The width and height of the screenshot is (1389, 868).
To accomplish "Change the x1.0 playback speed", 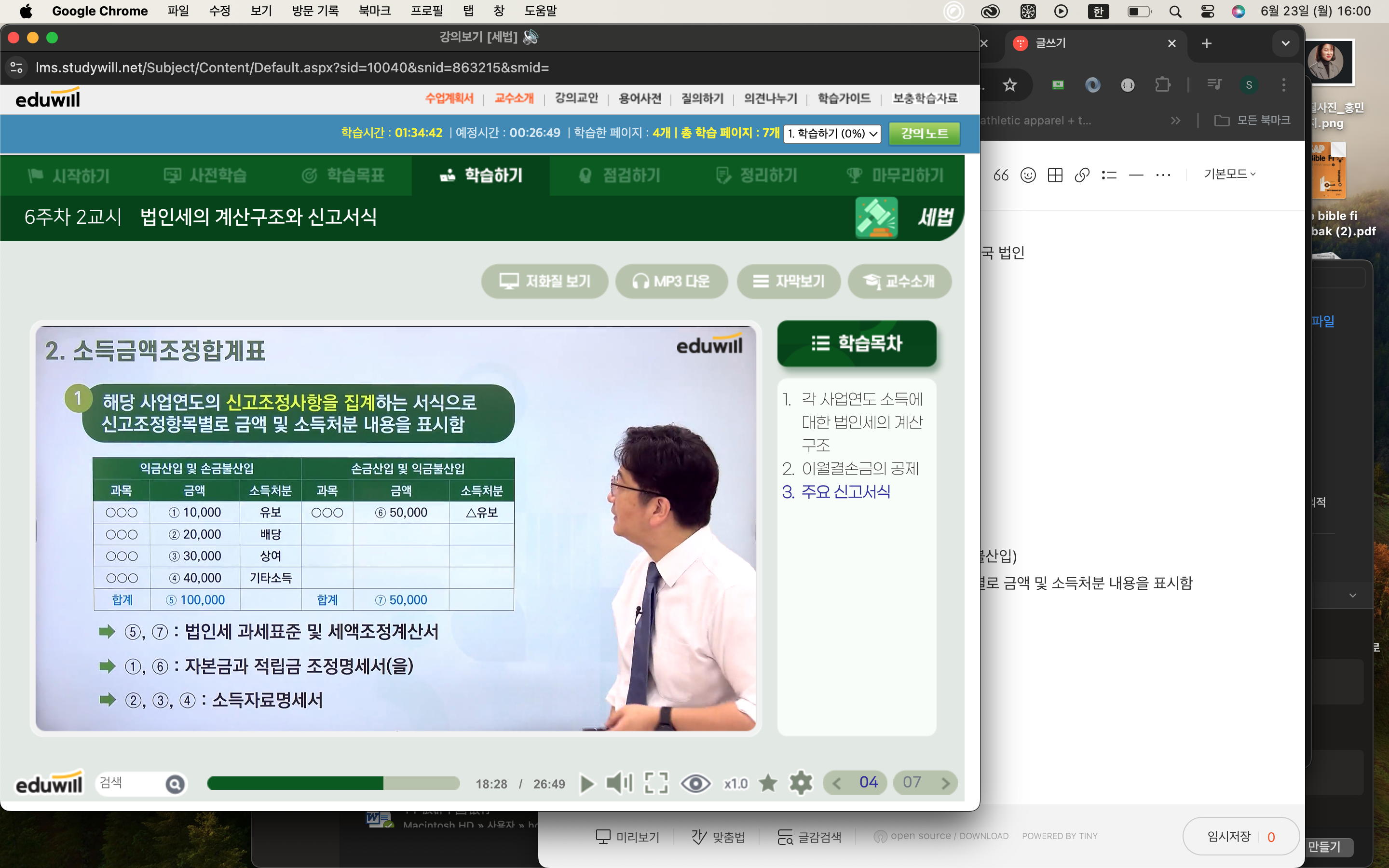I will (735, 784).
